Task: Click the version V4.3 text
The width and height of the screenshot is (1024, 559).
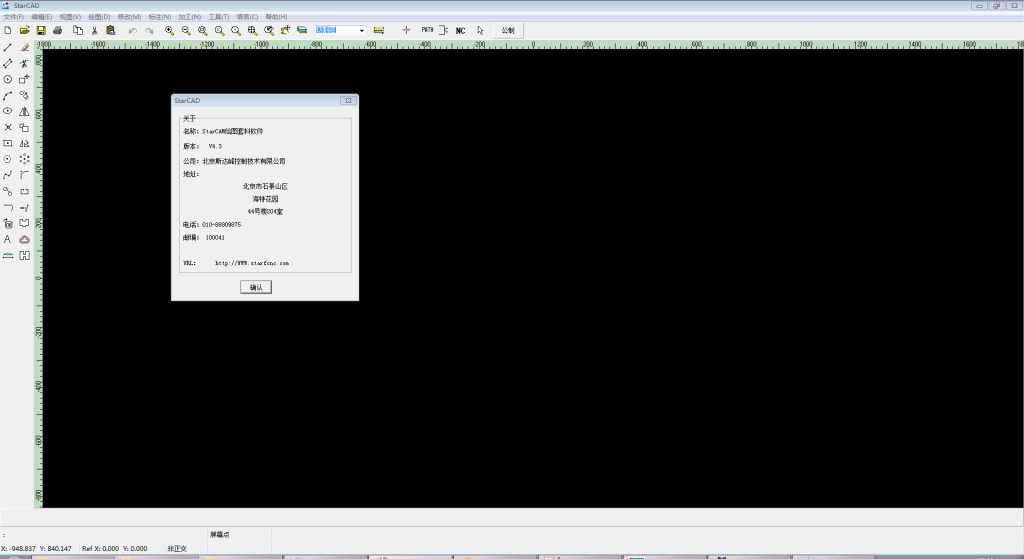Action: pyautogui.click(x=215, y=146)
